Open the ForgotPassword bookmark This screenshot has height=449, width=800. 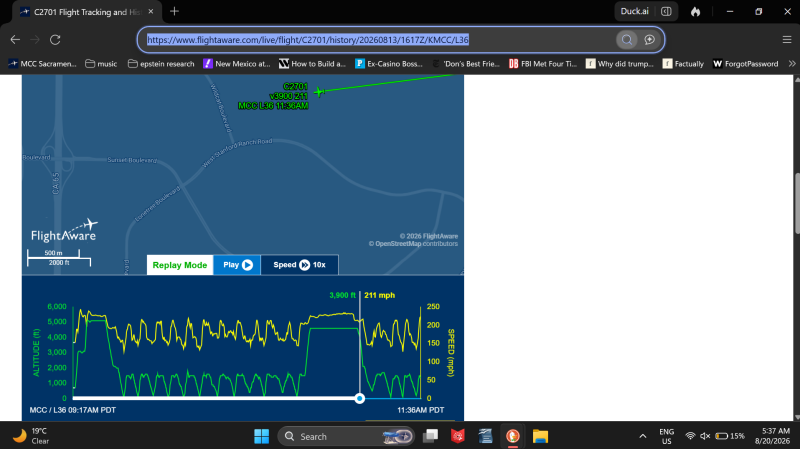[745, 64]
